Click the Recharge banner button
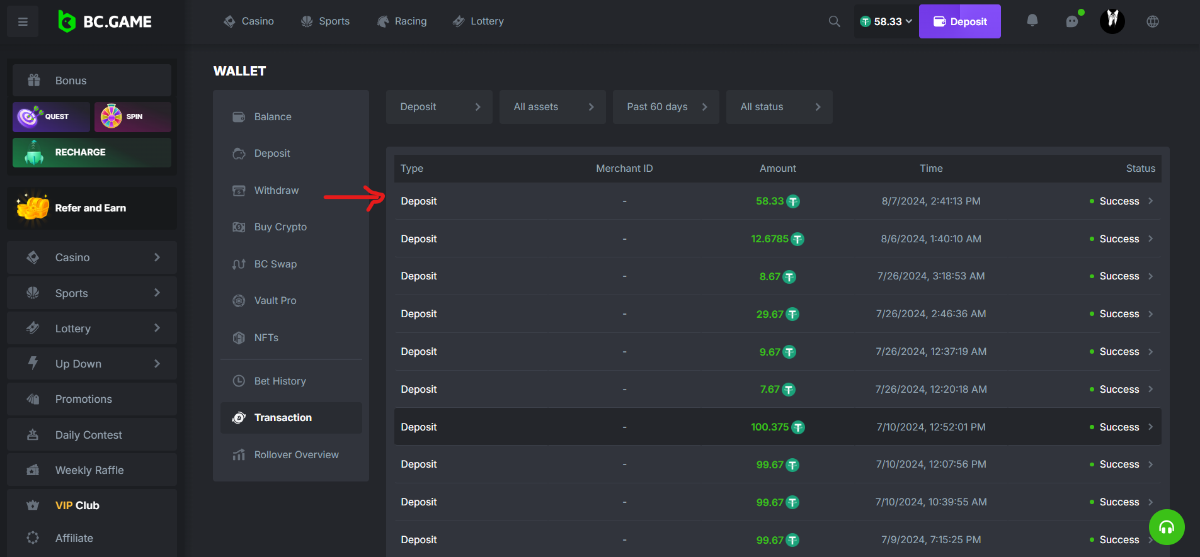 pos(92,152)
